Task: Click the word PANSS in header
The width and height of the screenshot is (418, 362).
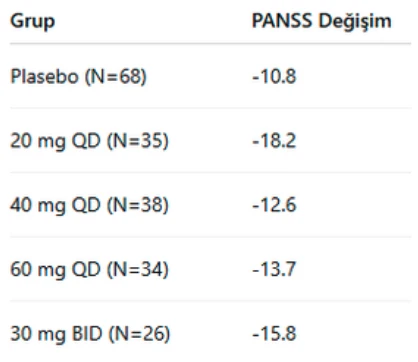Action: [x=282, y=21]
